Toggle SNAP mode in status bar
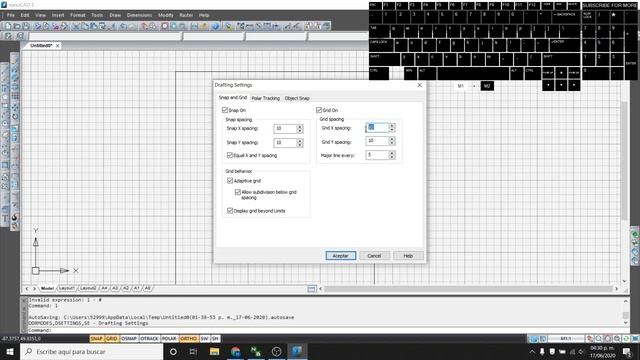The image size is (640, 360). click(x=97, y=338)
